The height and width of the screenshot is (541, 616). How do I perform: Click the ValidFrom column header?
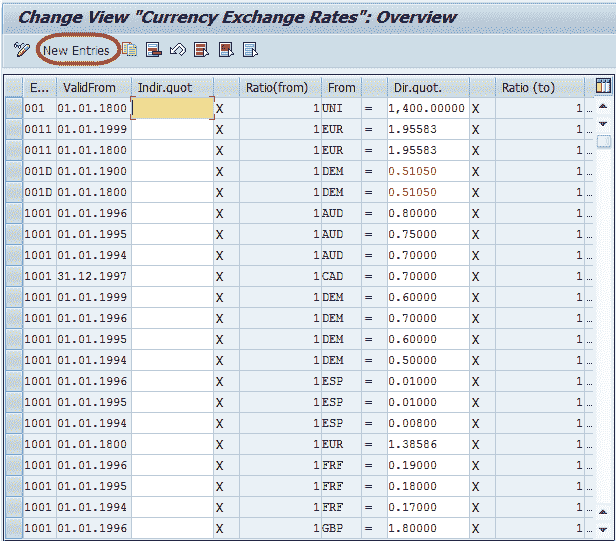[x=94, y=87]
